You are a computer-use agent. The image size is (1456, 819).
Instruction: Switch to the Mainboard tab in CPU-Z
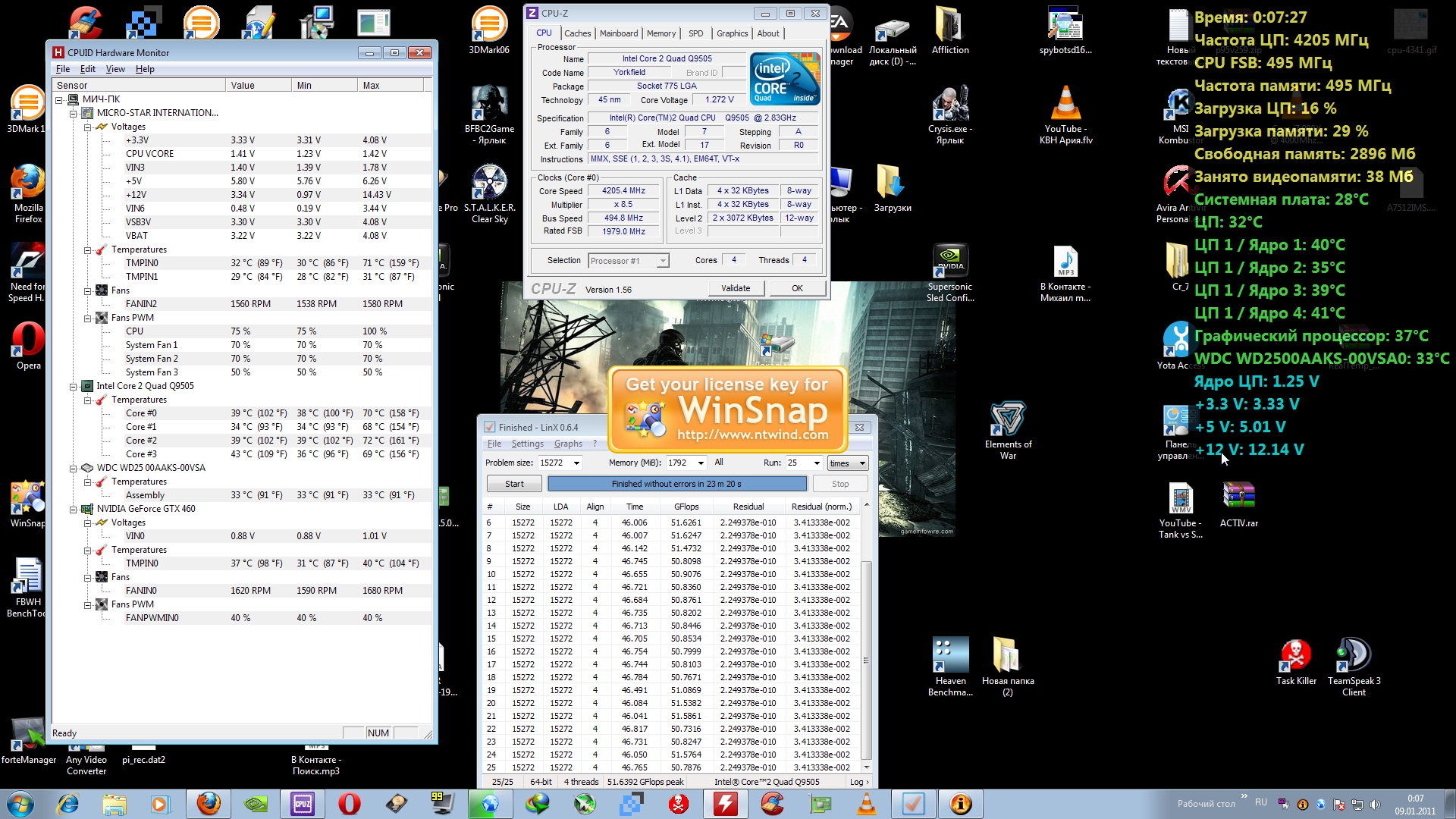point(618,33)
